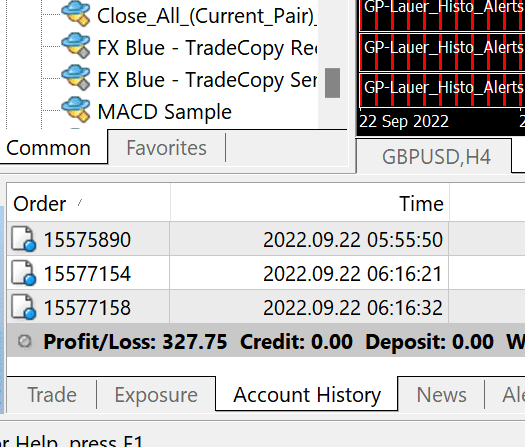
Task: Click the Profit/Loss: 327.75 summary text
Action: (x=135, y=342)
